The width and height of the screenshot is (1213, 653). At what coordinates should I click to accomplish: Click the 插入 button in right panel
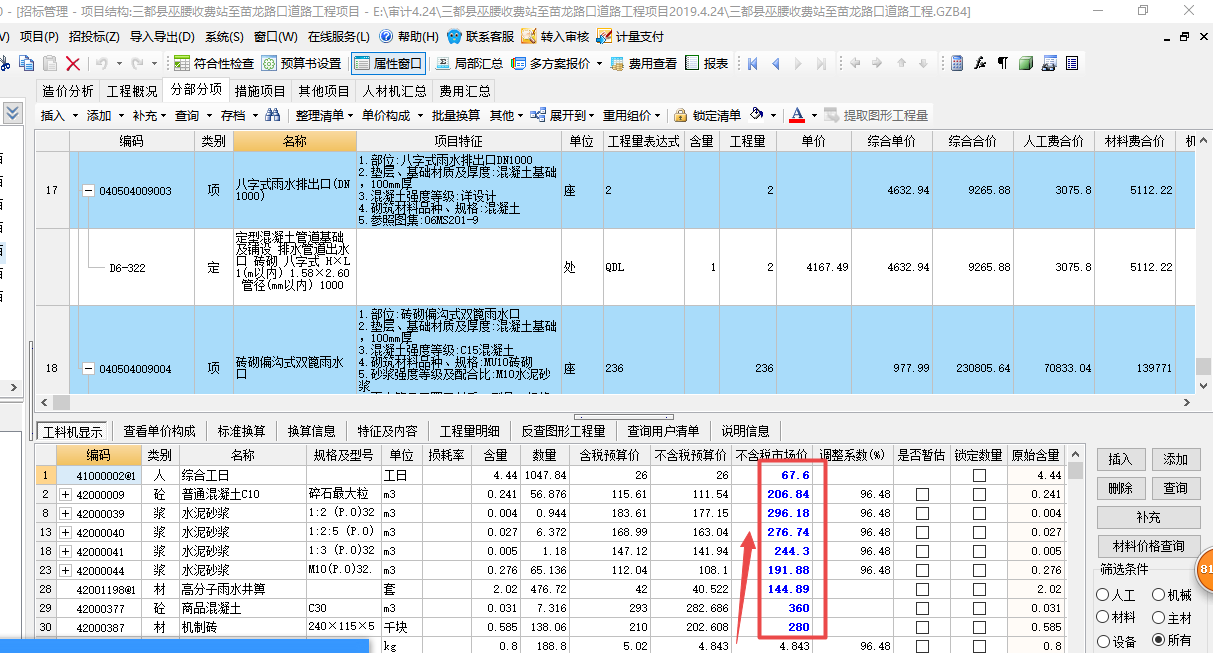point(1120,459)
